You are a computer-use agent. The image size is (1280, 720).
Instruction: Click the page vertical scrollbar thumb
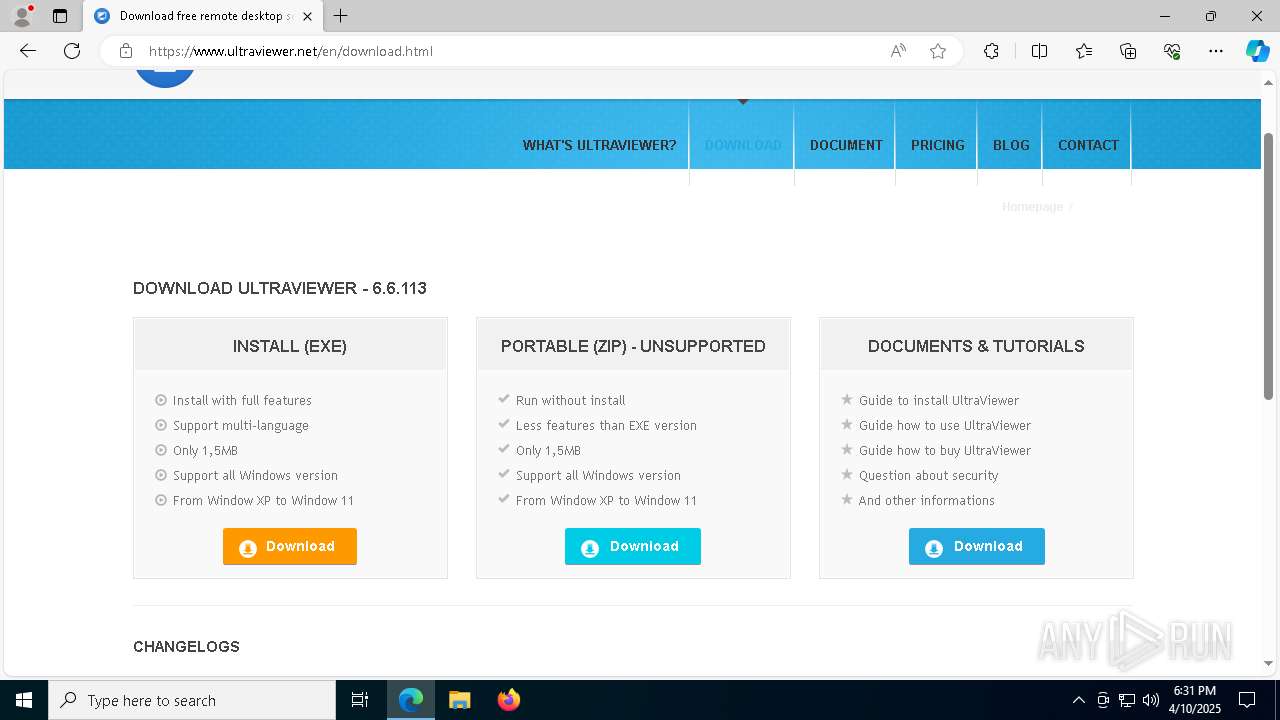[1269, 265]
